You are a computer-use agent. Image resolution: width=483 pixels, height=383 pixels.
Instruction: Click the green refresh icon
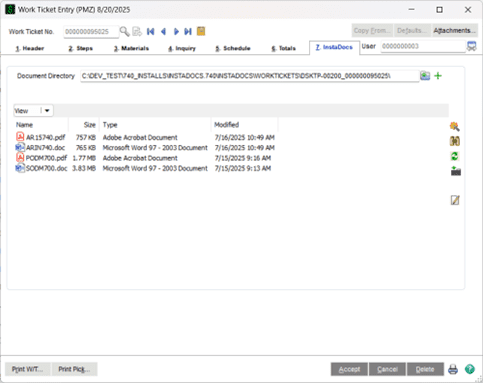(455, 156)
